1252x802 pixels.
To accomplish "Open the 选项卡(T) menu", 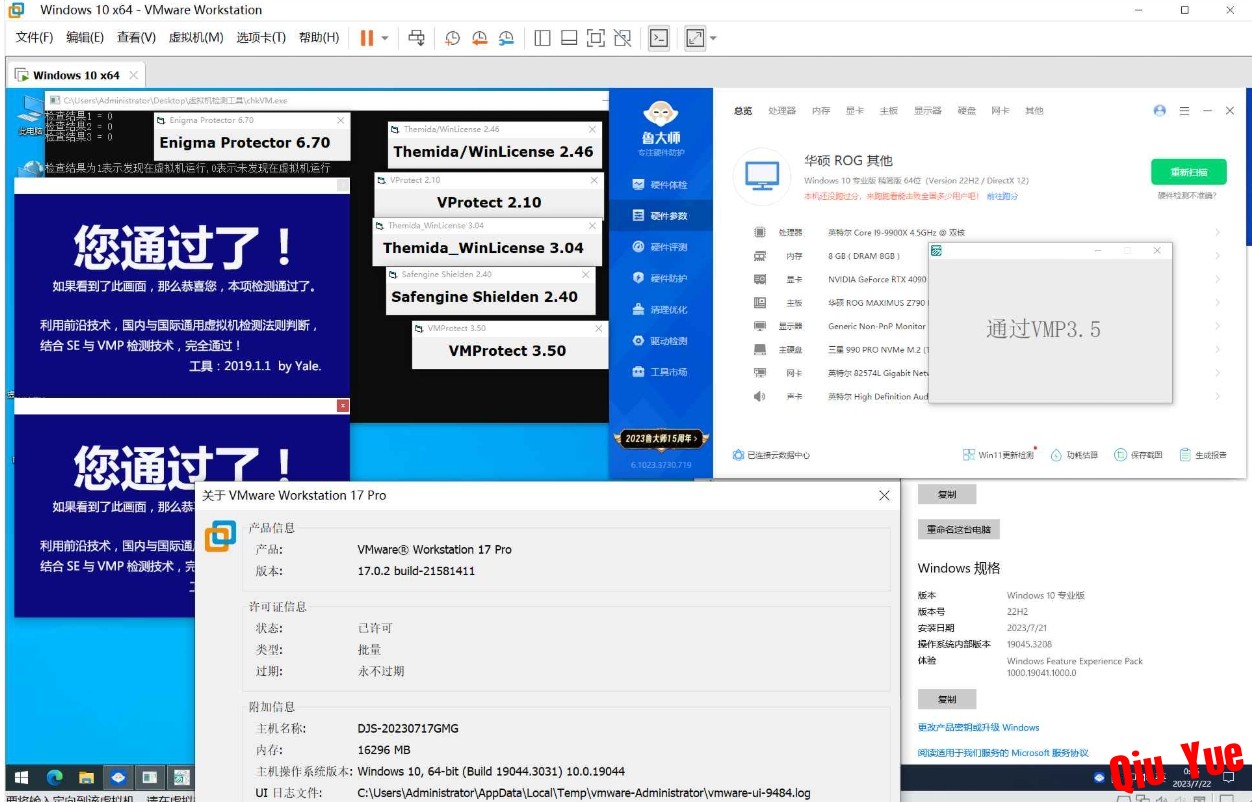I will pos(261,37).
